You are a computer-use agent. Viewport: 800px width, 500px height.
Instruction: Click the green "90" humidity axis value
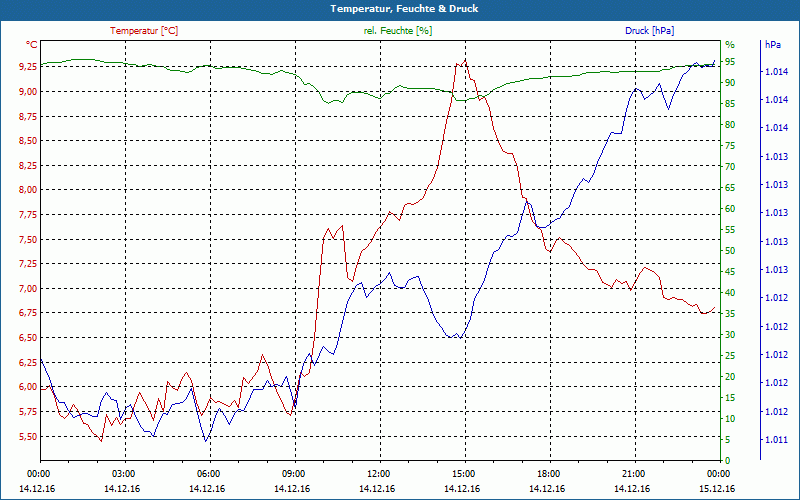730,83
